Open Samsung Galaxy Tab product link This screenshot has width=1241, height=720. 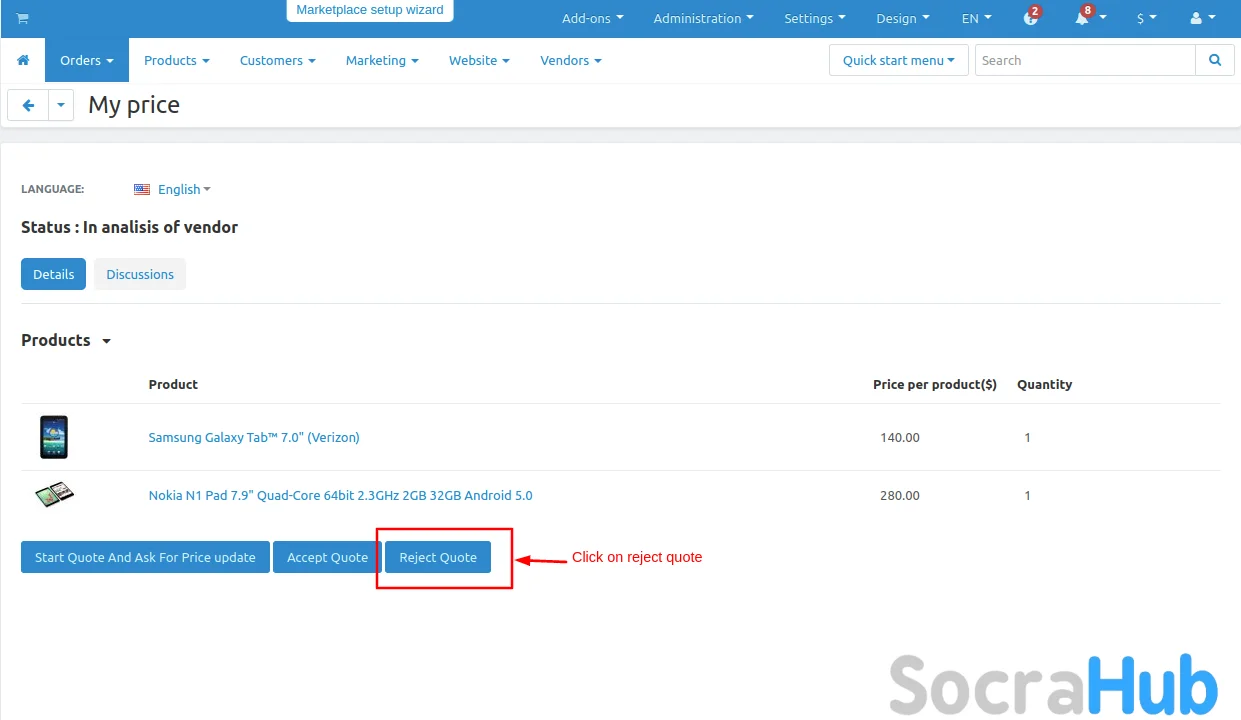click(x=254, y=437)
